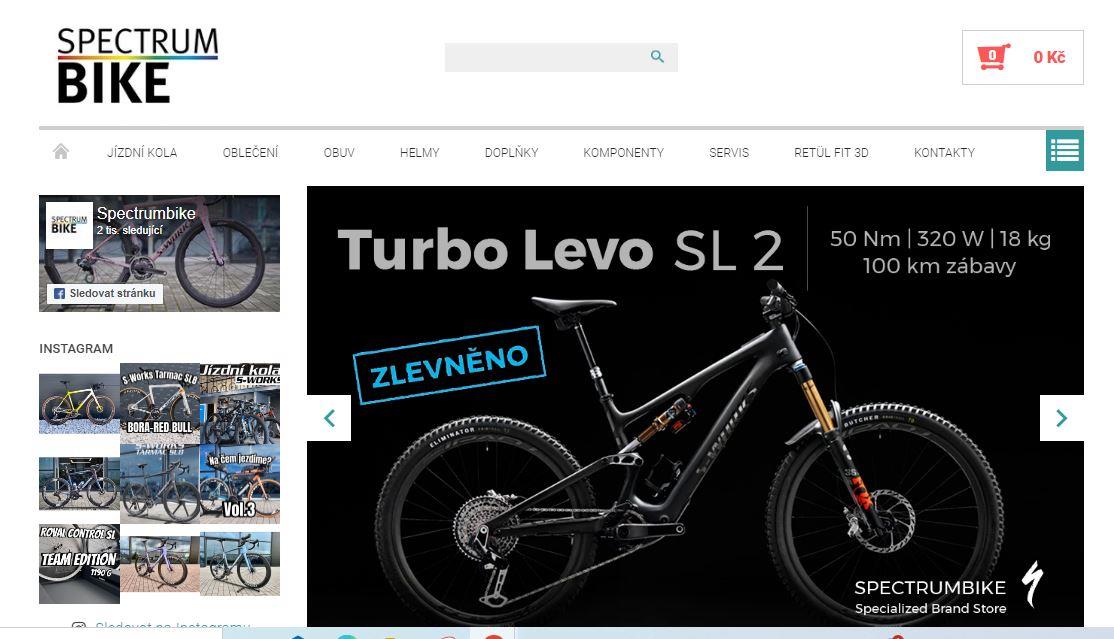
Task: Open the Jízdní kola menu
Action: (142, 152)
